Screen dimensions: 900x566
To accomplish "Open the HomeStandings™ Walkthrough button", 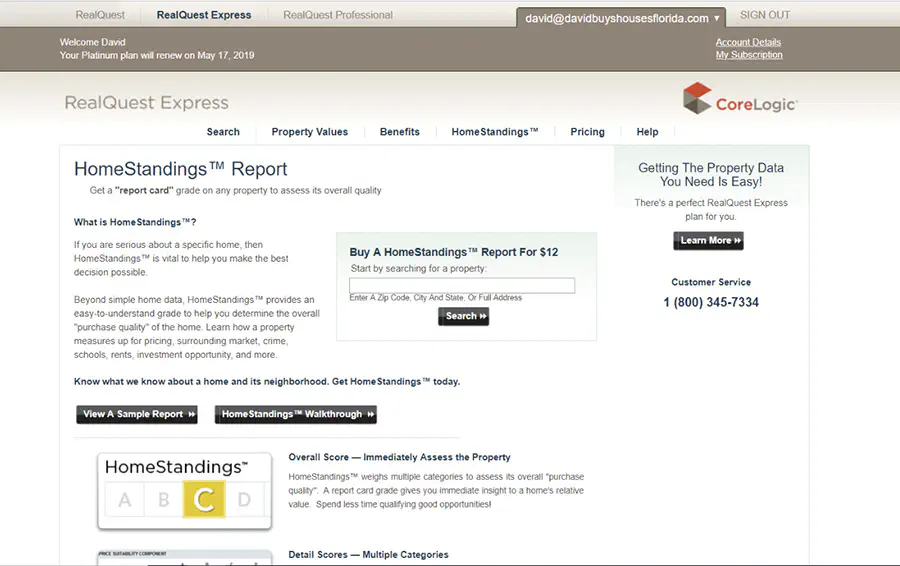I will 295,414.
